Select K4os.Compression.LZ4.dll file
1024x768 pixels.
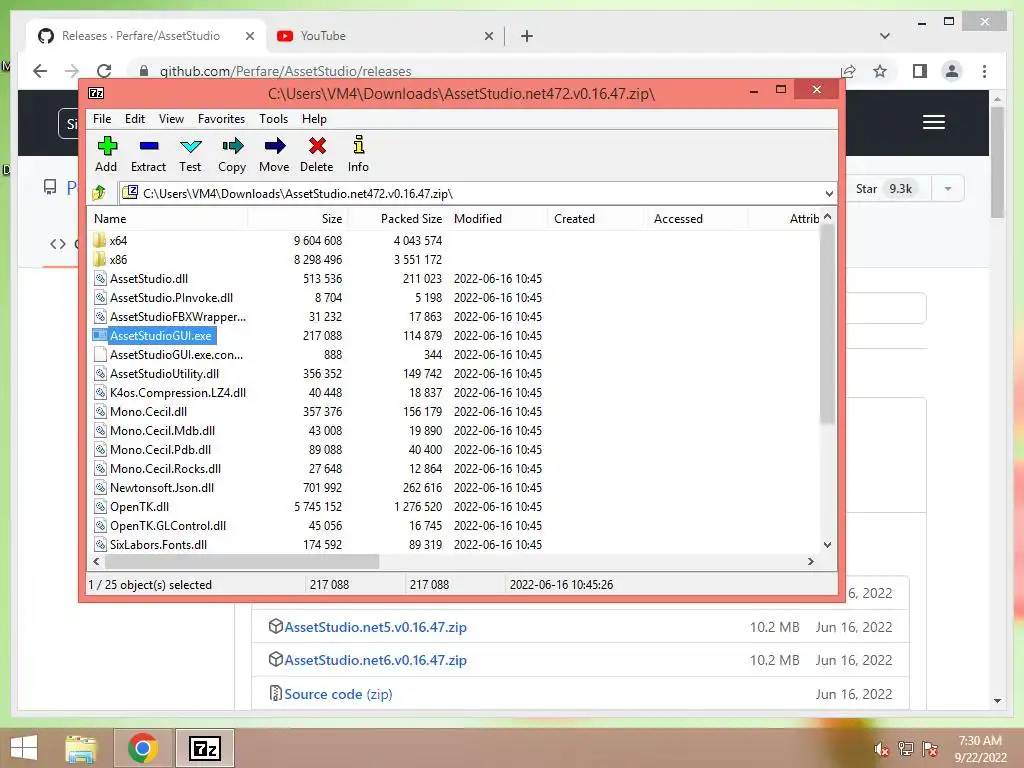[178, 392]
